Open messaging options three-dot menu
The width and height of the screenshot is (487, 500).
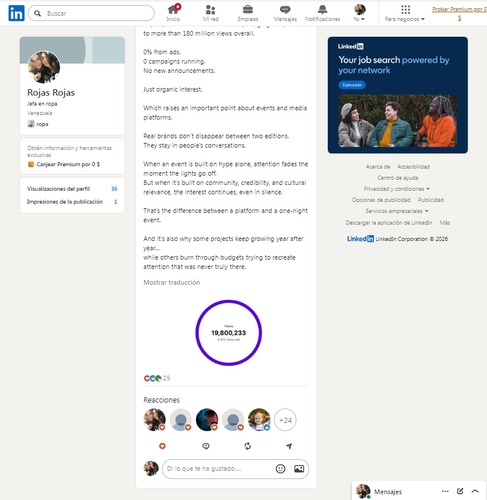pyautogui.click(x=445, y=491)
